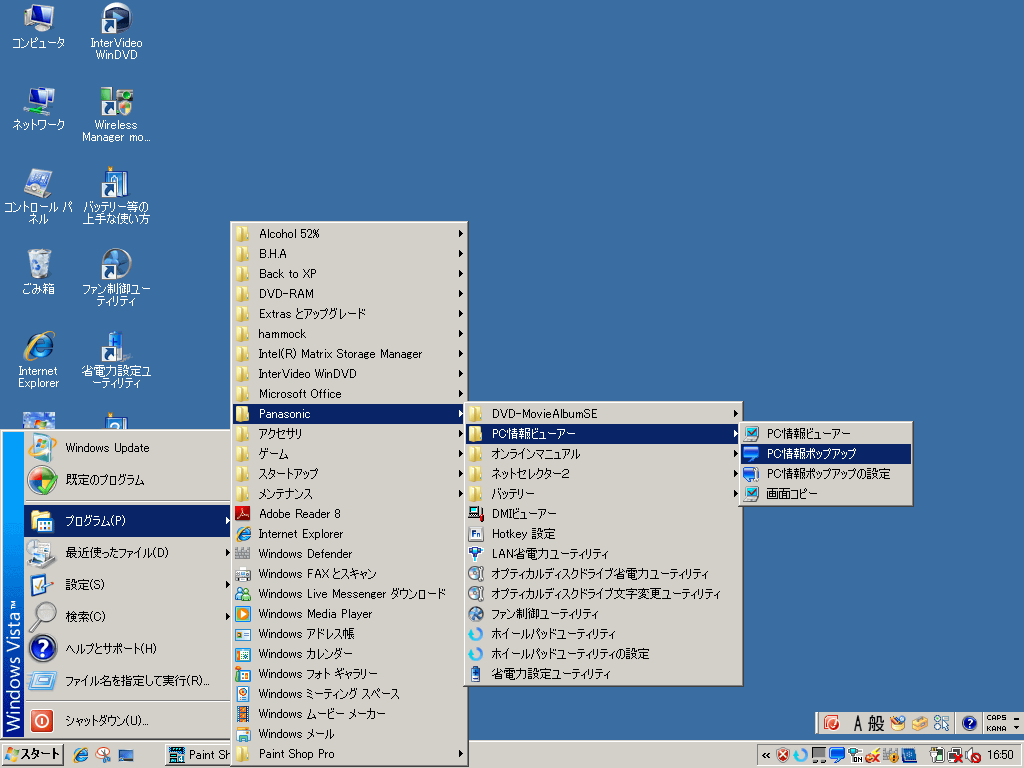
Task: Open Windows フォト ギャラリー
Action: pos(349,674)
